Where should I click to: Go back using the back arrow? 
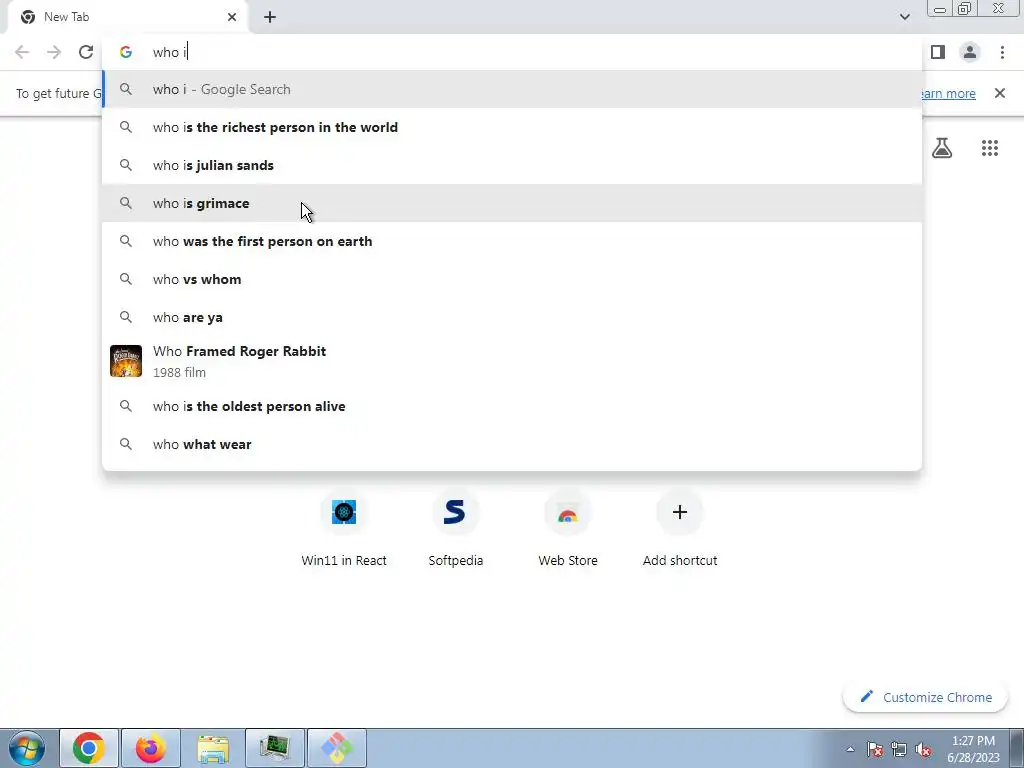pyautogui.click(x=22, y=52)
